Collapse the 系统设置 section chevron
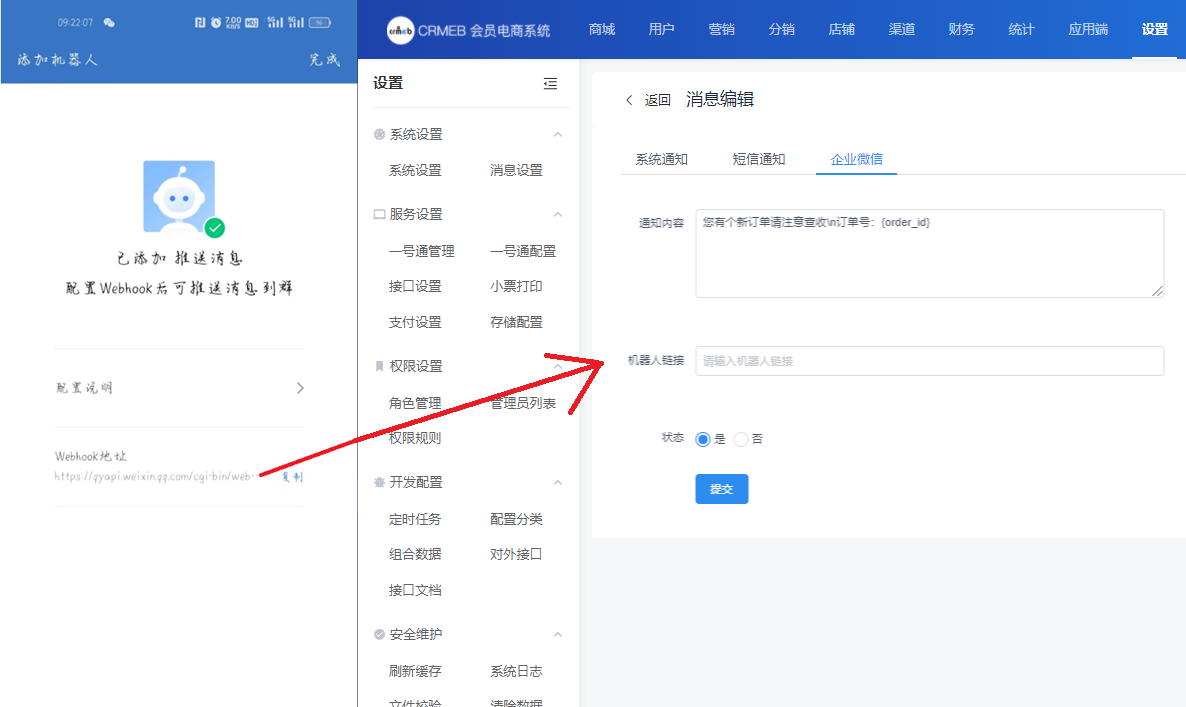 pyautogui.click(x=558, y=134)
